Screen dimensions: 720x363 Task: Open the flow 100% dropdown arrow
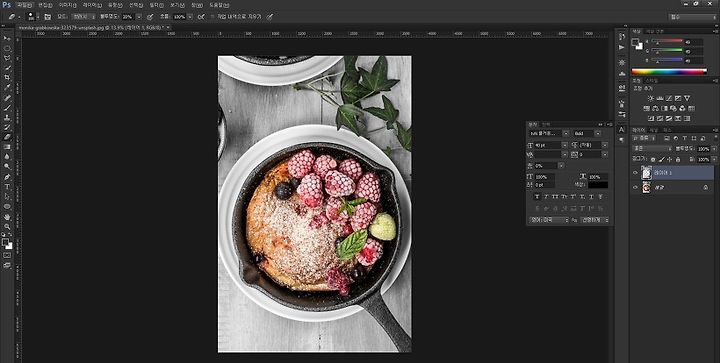tap(190, 17)
